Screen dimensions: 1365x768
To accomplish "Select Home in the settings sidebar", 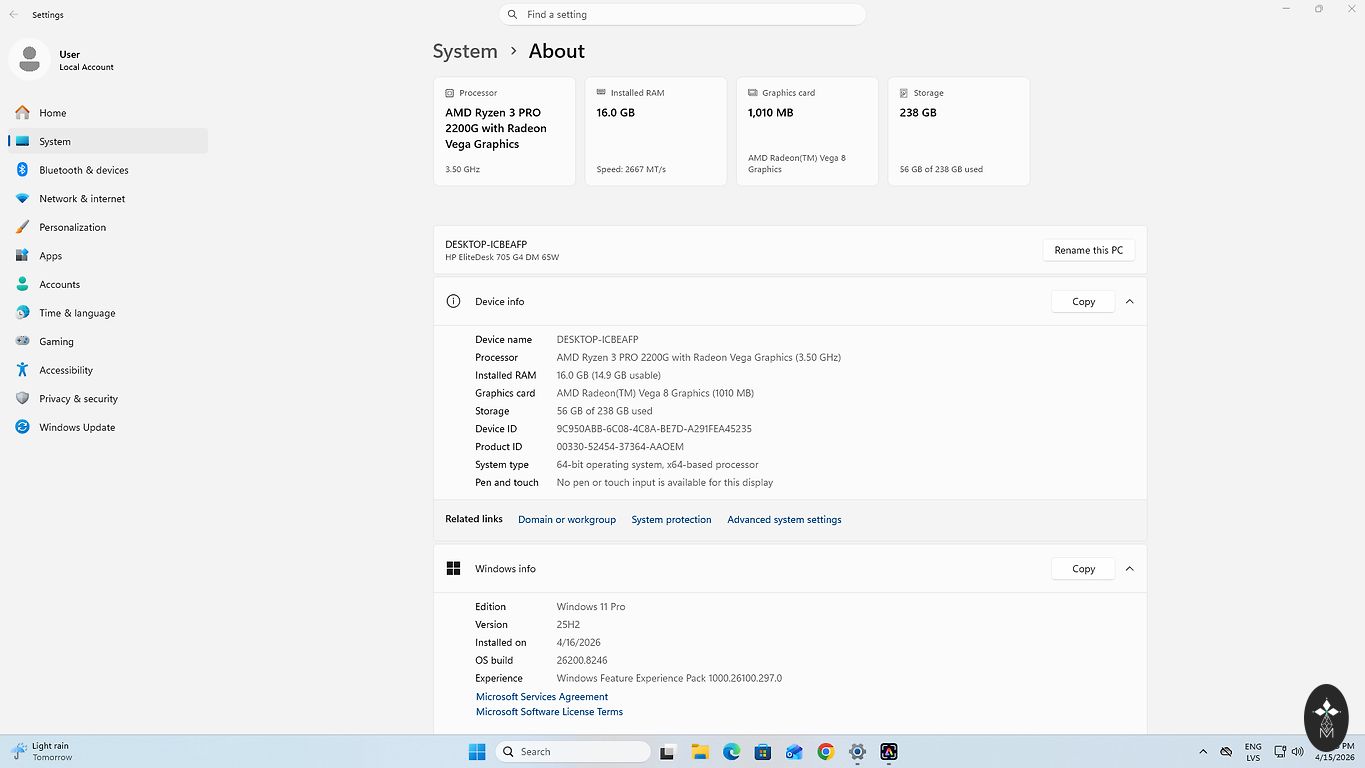I will 52,113.
